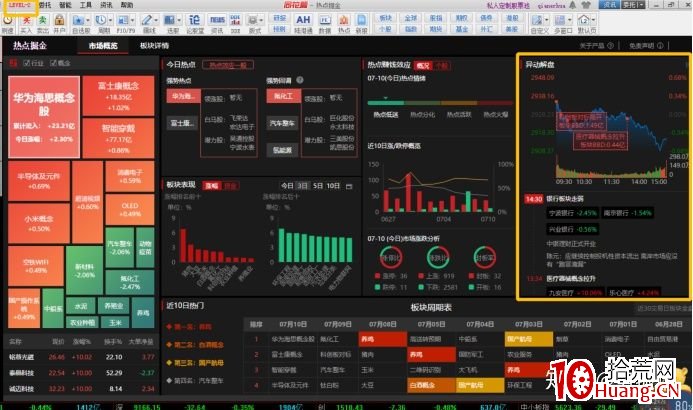Open the 帮助 menu
The width and height of the screenshot is (693, 410).
tap(127, 5)
